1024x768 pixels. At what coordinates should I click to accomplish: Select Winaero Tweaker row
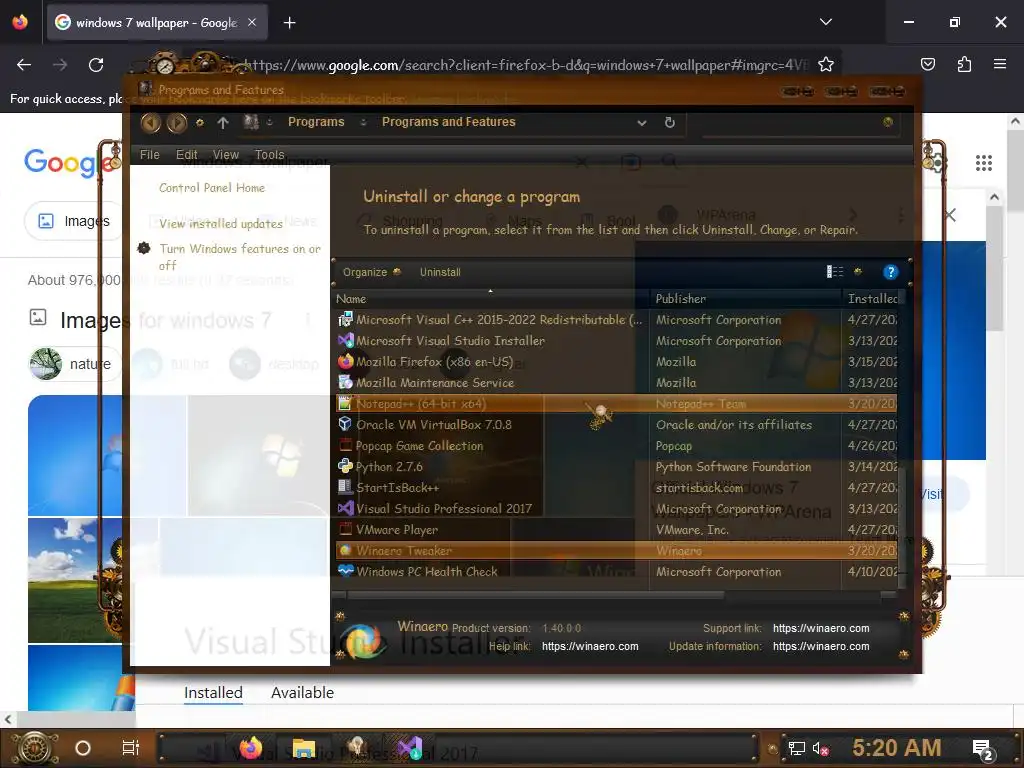[616, 551]
